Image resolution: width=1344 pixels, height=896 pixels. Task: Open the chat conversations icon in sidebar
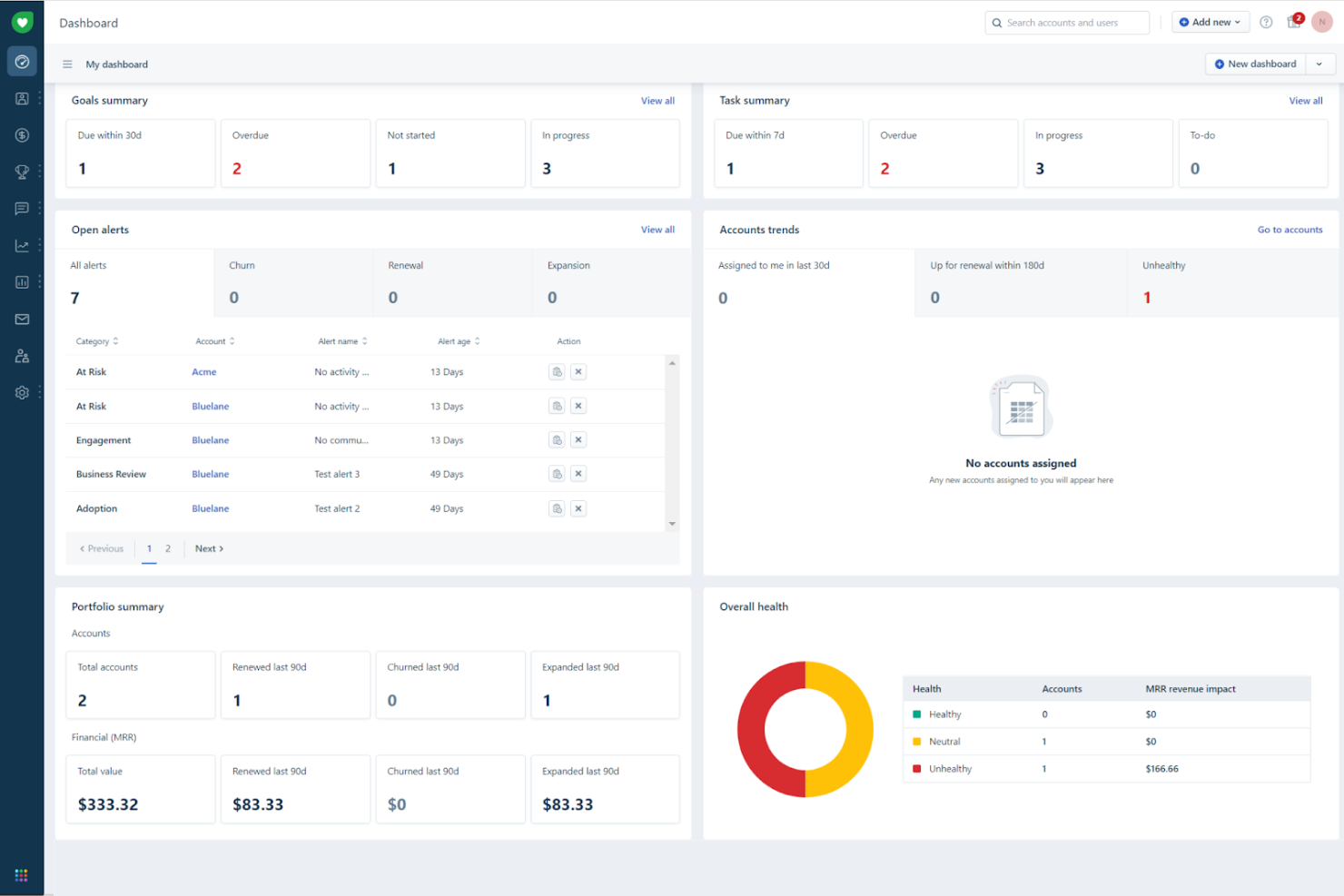[x=22, y=209]
